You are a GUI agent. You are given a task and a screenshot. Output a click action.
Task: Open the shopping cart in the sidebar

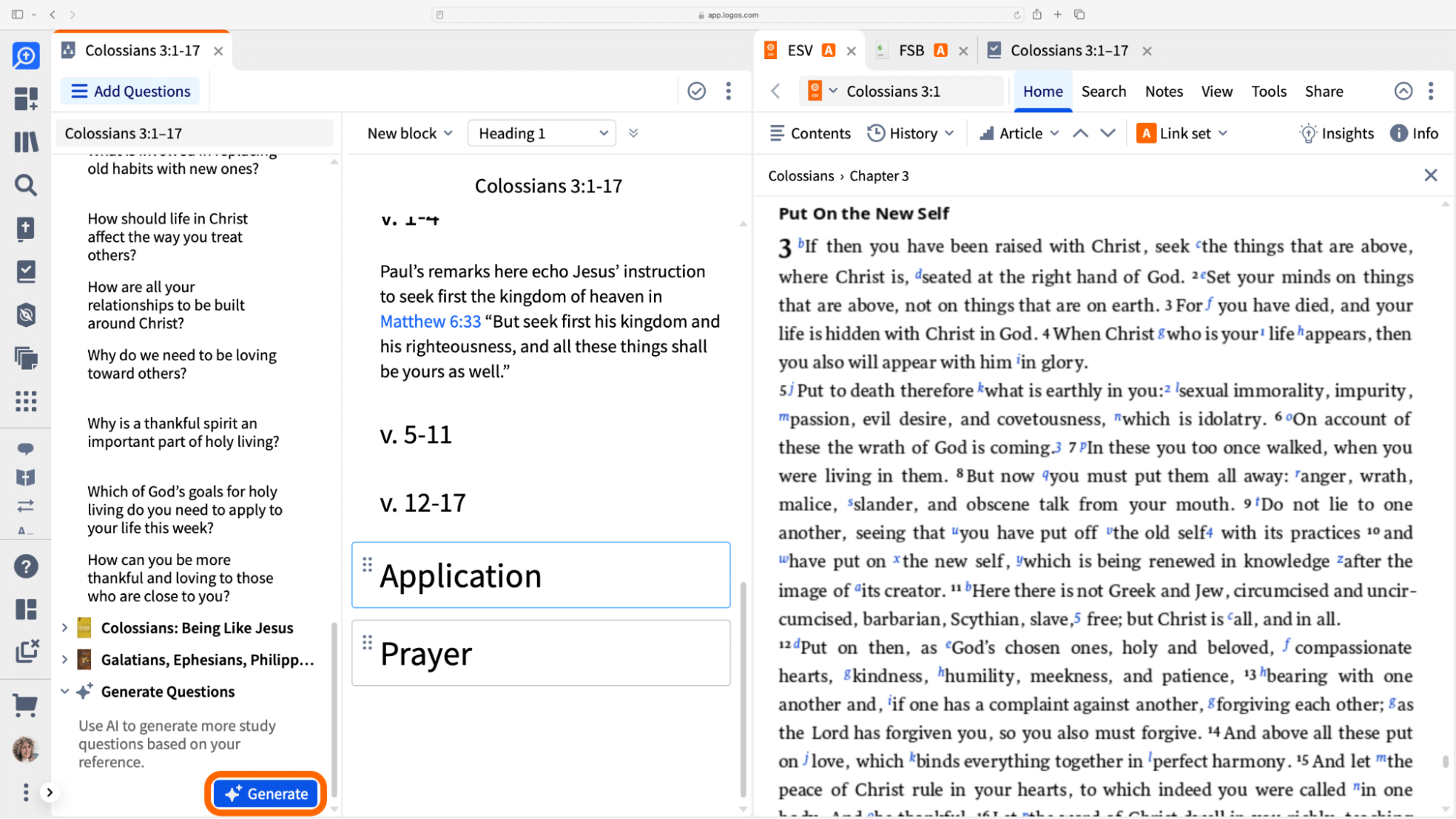[x=26, y=705]
